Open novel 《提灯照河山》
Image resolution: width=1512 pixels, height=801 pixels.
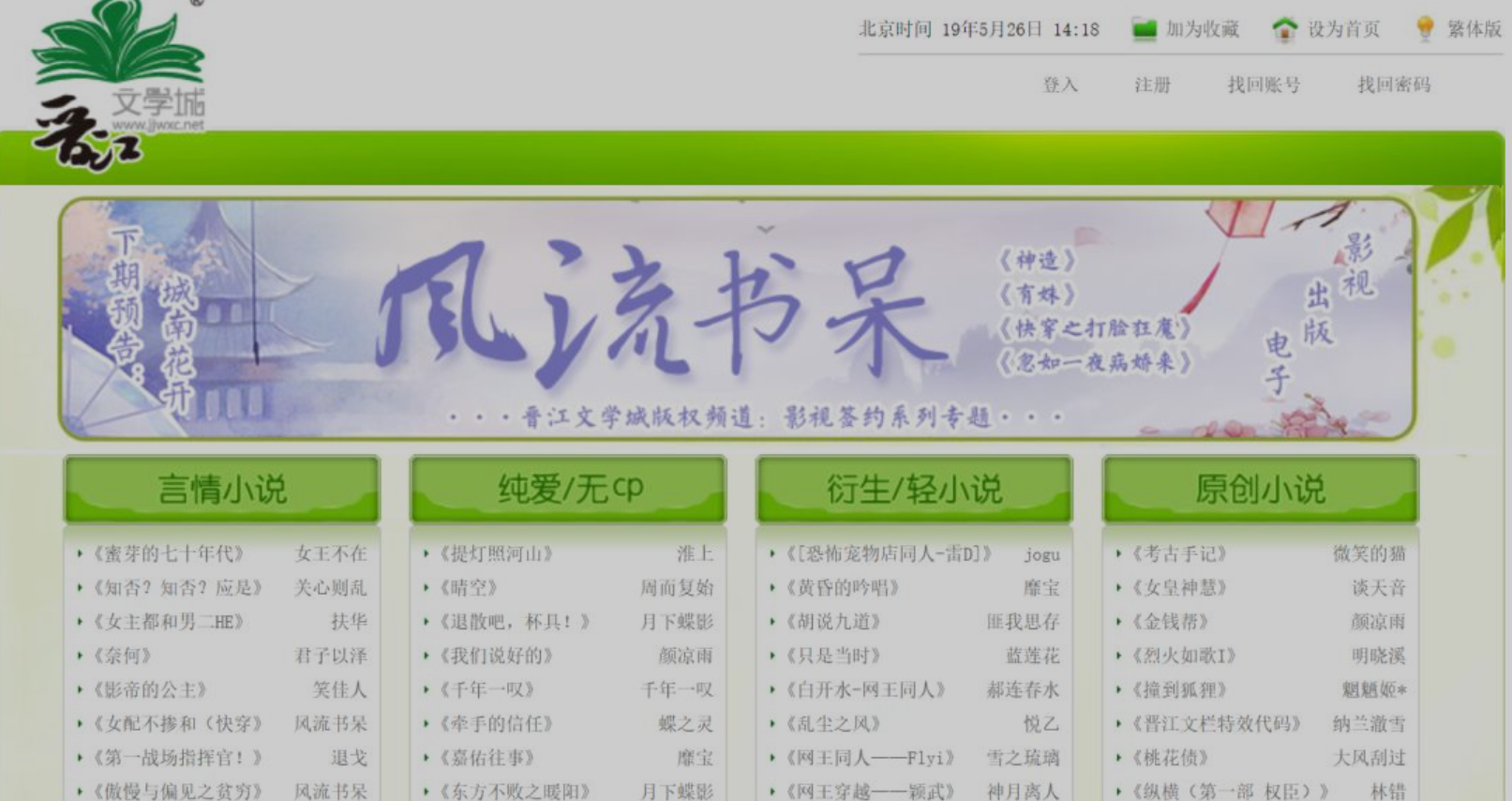point(495,554)
